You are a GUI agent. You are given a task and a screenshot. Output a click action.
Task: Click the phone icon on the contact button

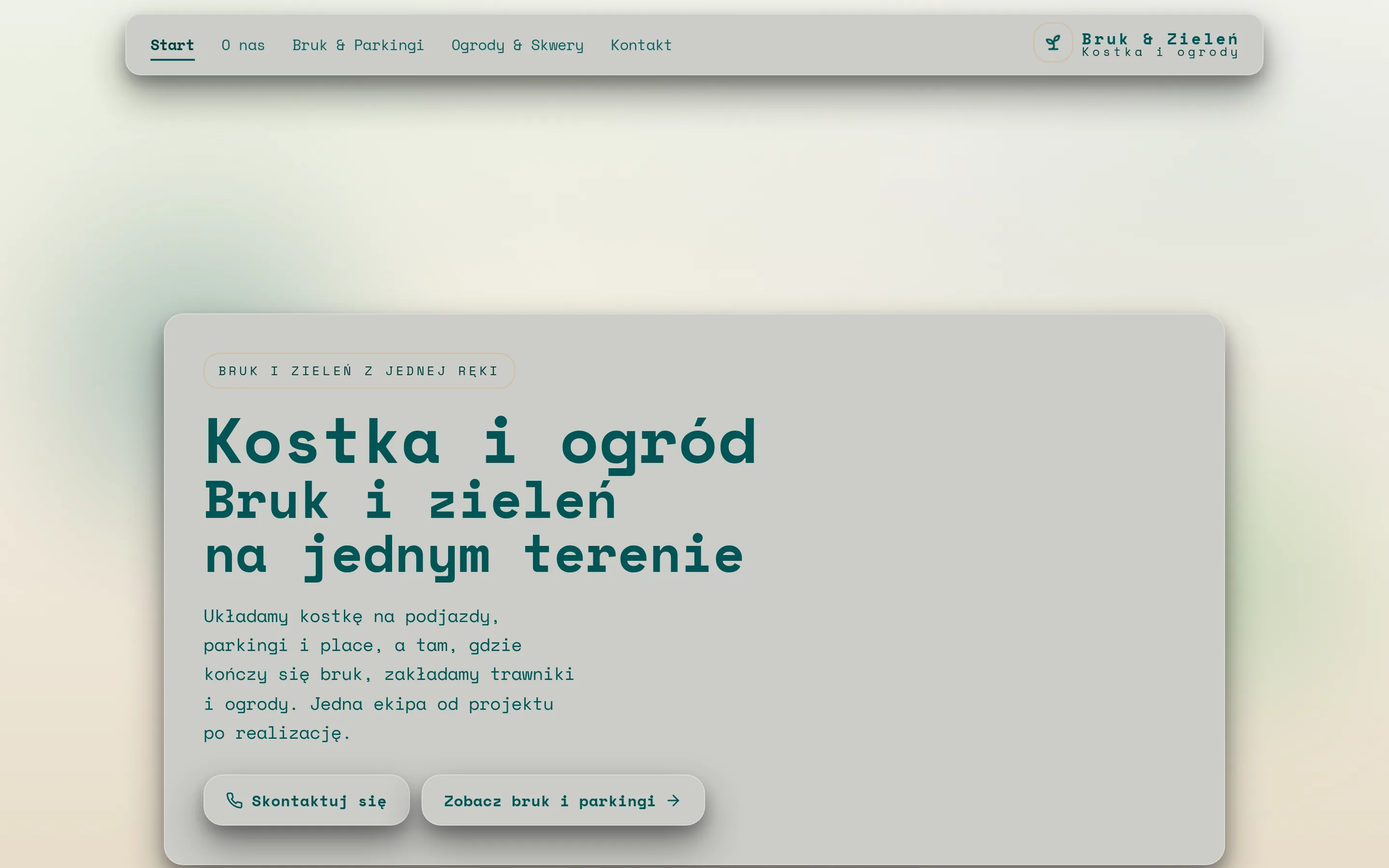point(234,800)
